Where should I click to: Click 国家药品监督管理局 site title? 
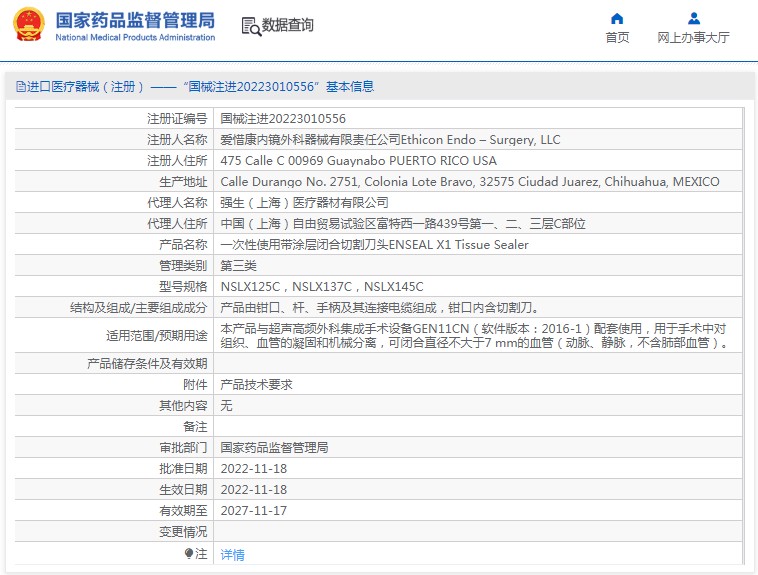(x=135, y=20)
